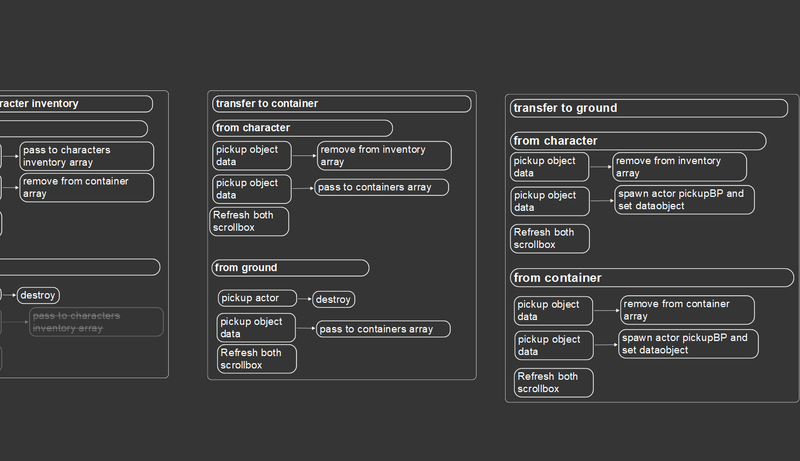Click 'remove from inventory array' in transfer to ground
The width and height of the screenshot is (800, 461).
coord(680,167)
